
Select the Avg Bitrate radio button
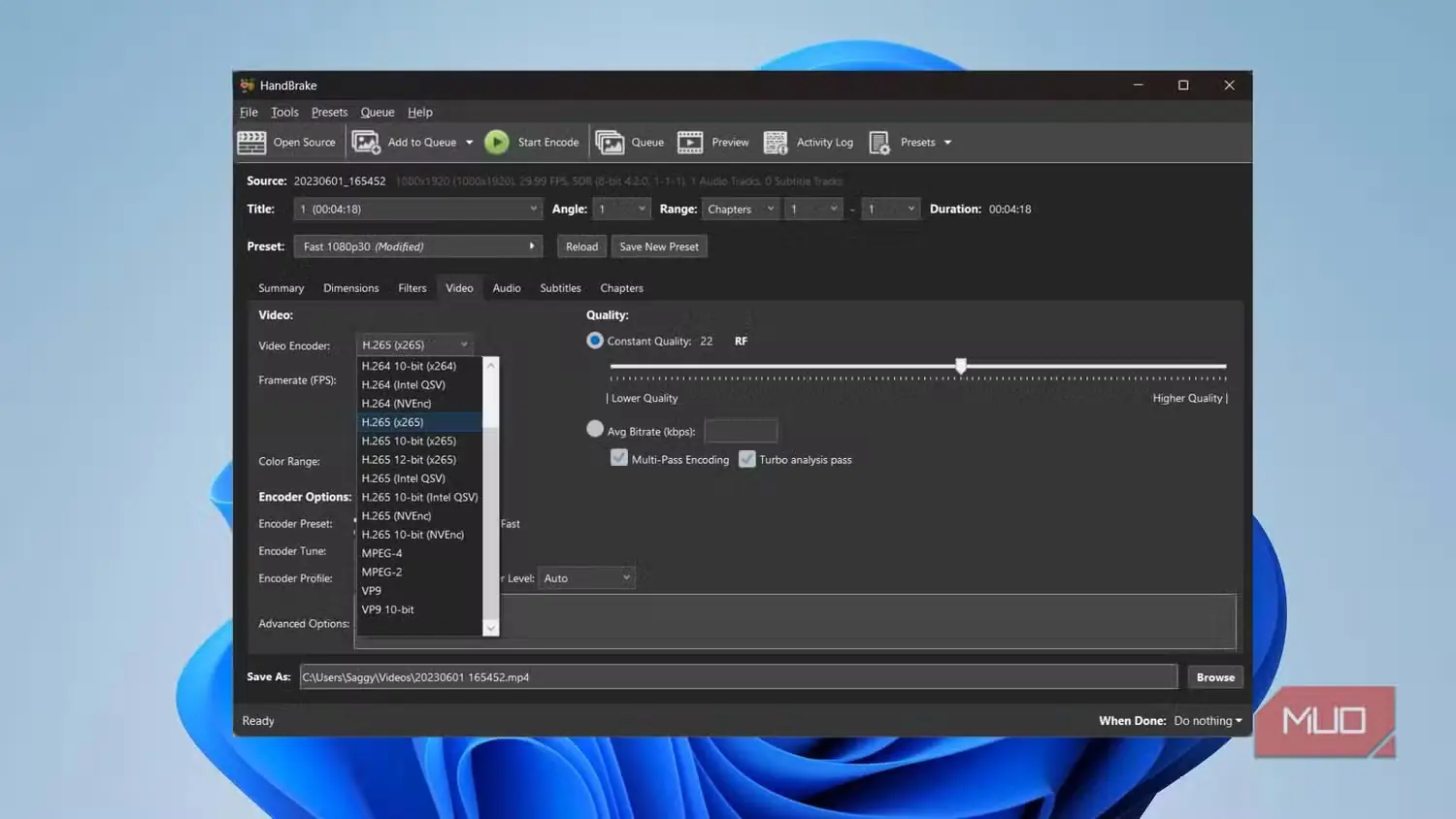pyautogui.click(x=595, y=429)
